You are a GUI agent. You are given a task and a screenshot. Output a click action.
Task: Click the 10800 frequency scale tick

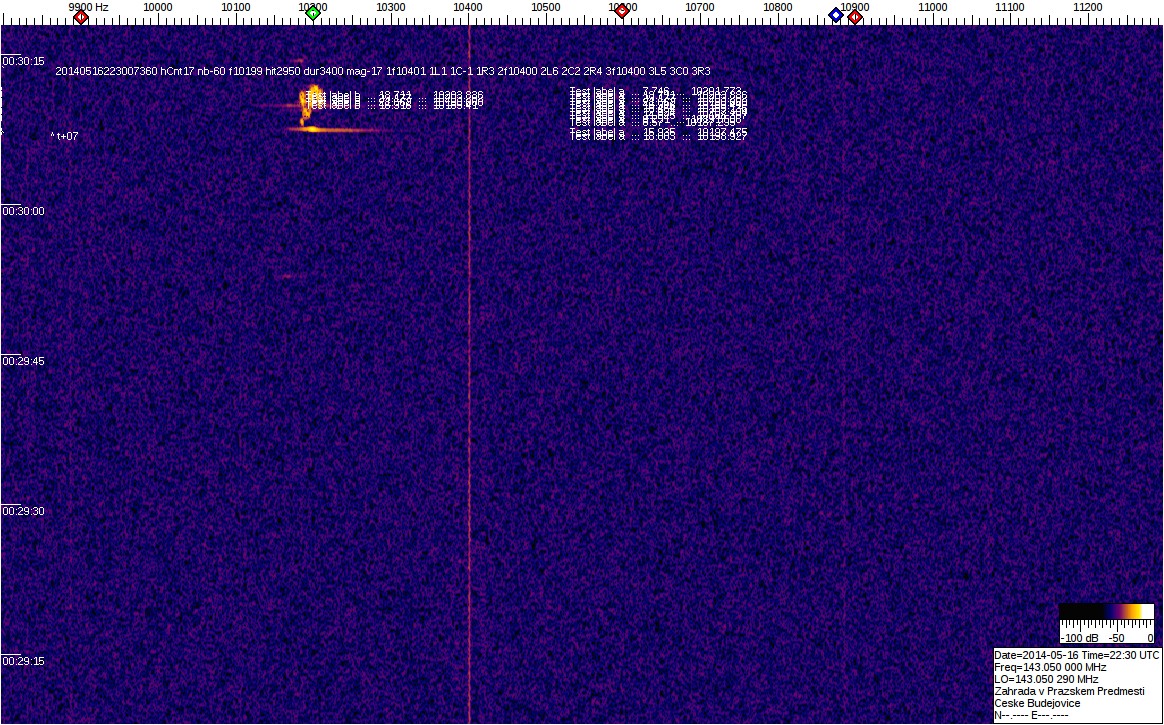778,7
